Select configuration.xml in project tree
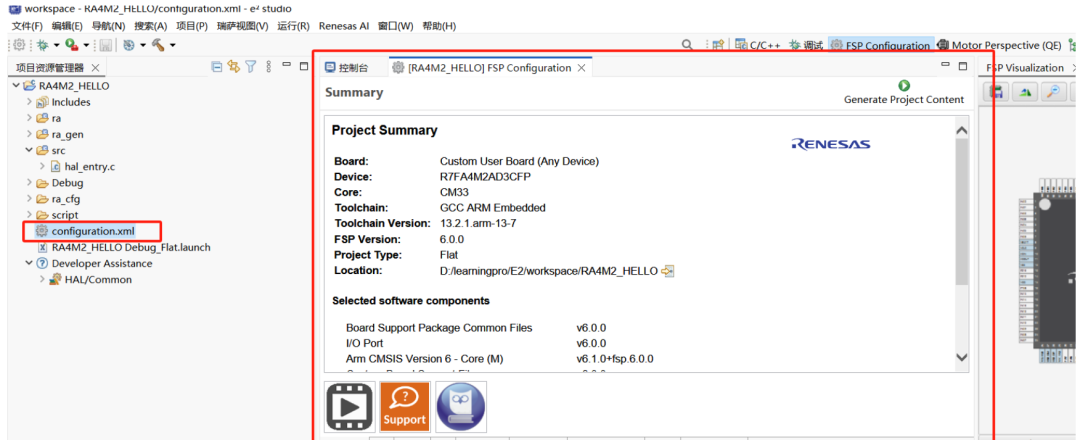This screenshot has height=440, width=1080. pos(92,231)
